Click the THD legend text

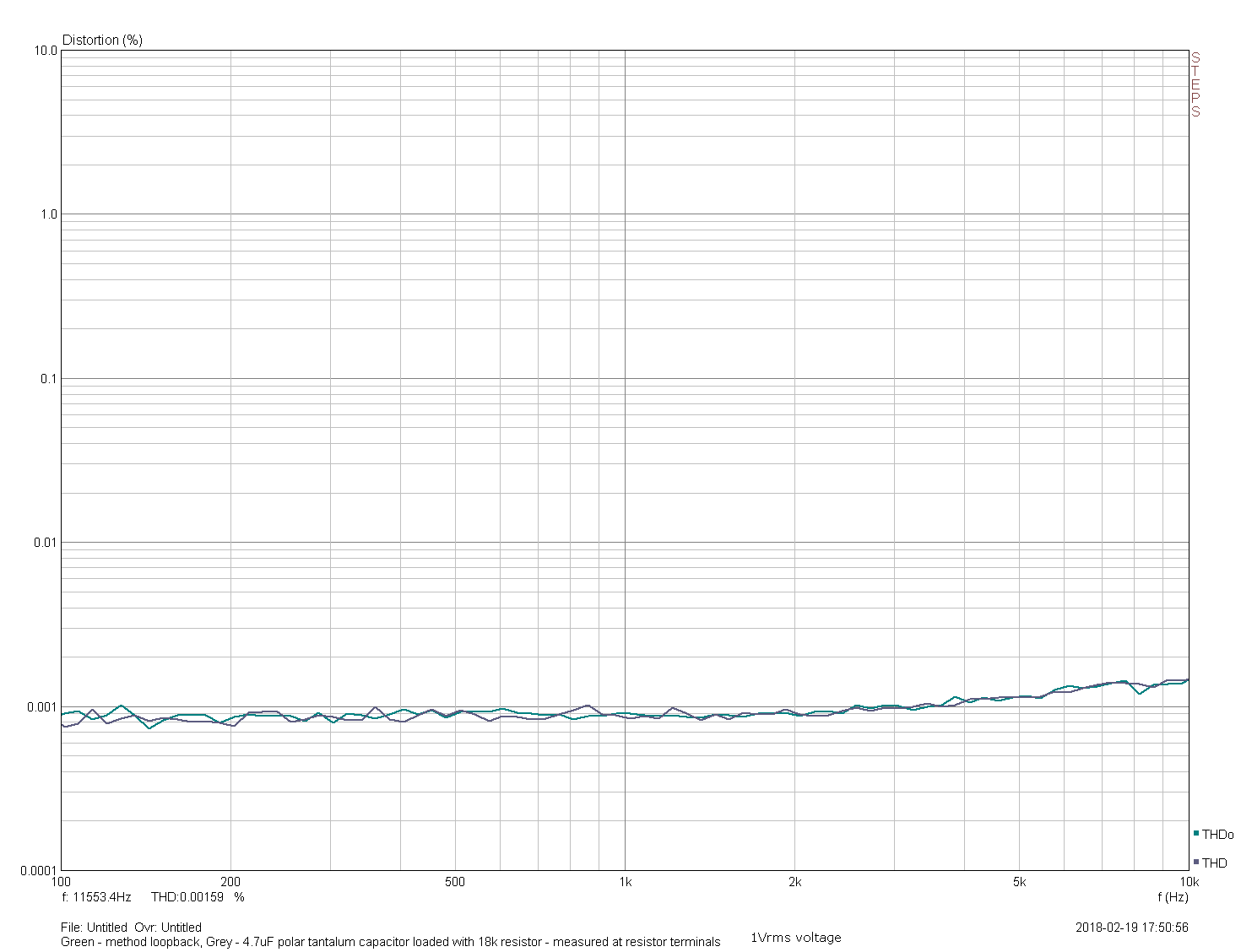pyautogui.click(x=1215, y=863)
